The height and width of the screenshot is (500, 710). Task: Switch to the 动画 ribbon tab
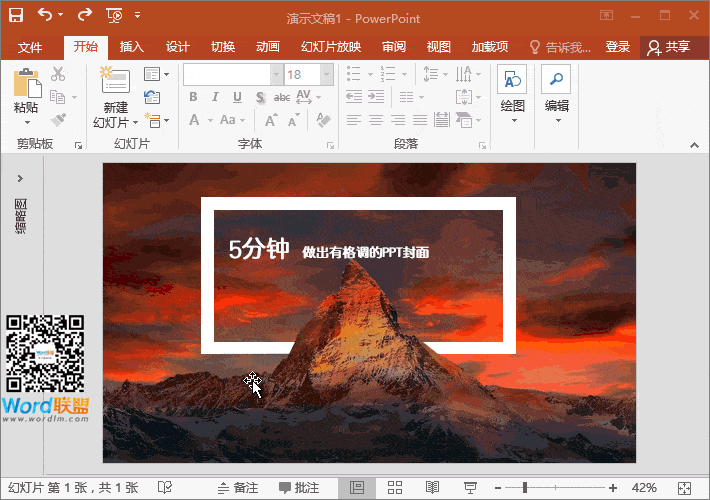268,47
